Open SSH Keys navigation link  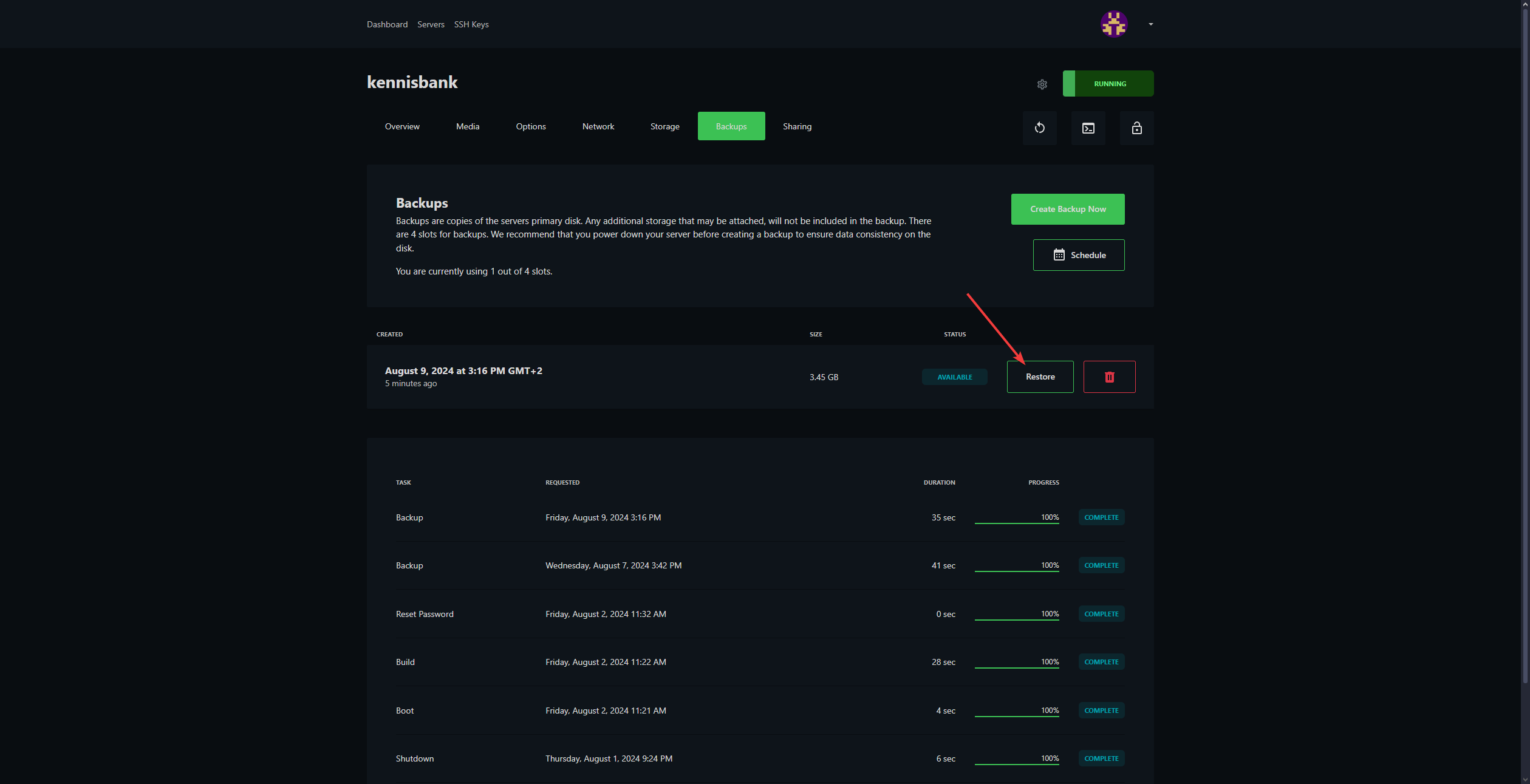coord(471,24)
